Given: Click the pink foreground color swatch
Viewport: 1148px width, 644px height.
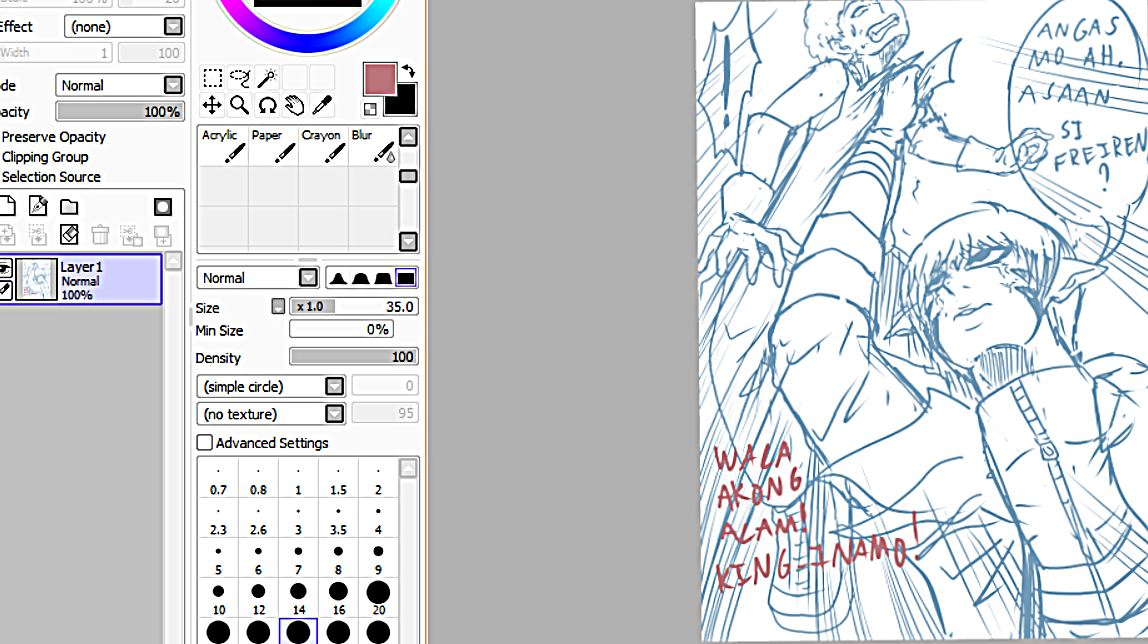Looking at the screenshot, I should (x=379, y=78).
